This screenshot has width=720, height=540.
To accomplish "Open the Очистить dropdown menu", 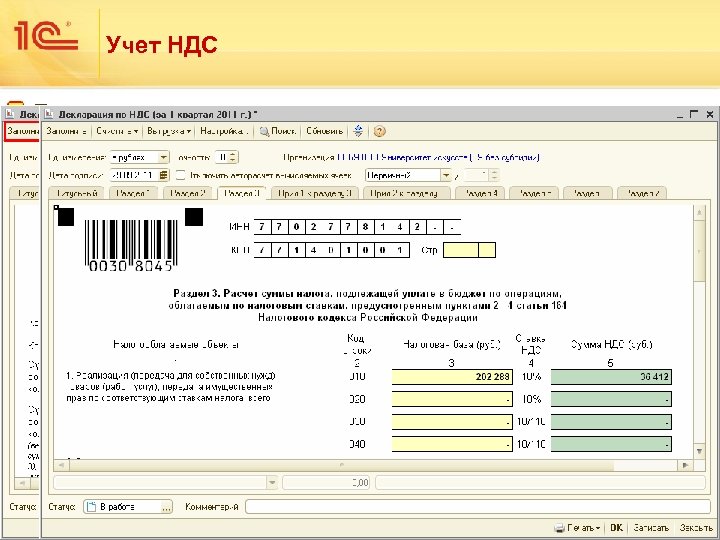I will (x=117, y=131).
